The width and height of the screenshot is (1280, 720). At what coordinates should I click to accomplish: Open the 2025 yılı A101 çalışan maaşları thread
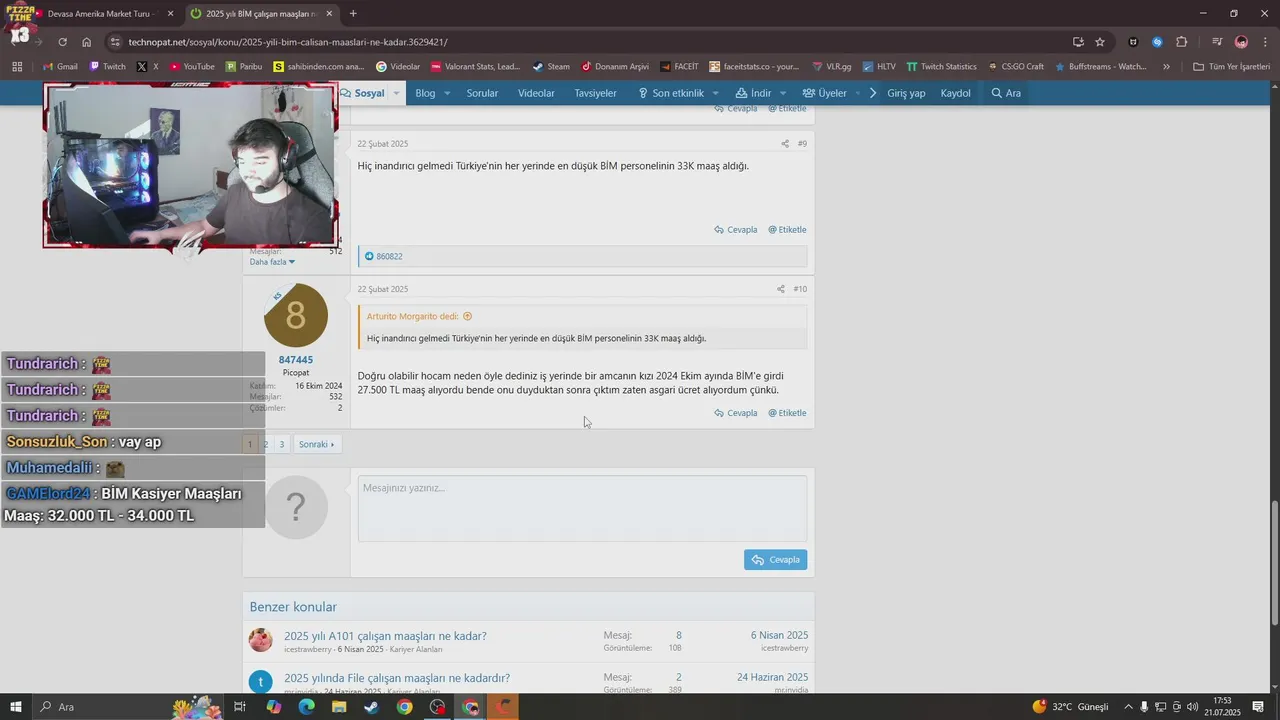385,636
